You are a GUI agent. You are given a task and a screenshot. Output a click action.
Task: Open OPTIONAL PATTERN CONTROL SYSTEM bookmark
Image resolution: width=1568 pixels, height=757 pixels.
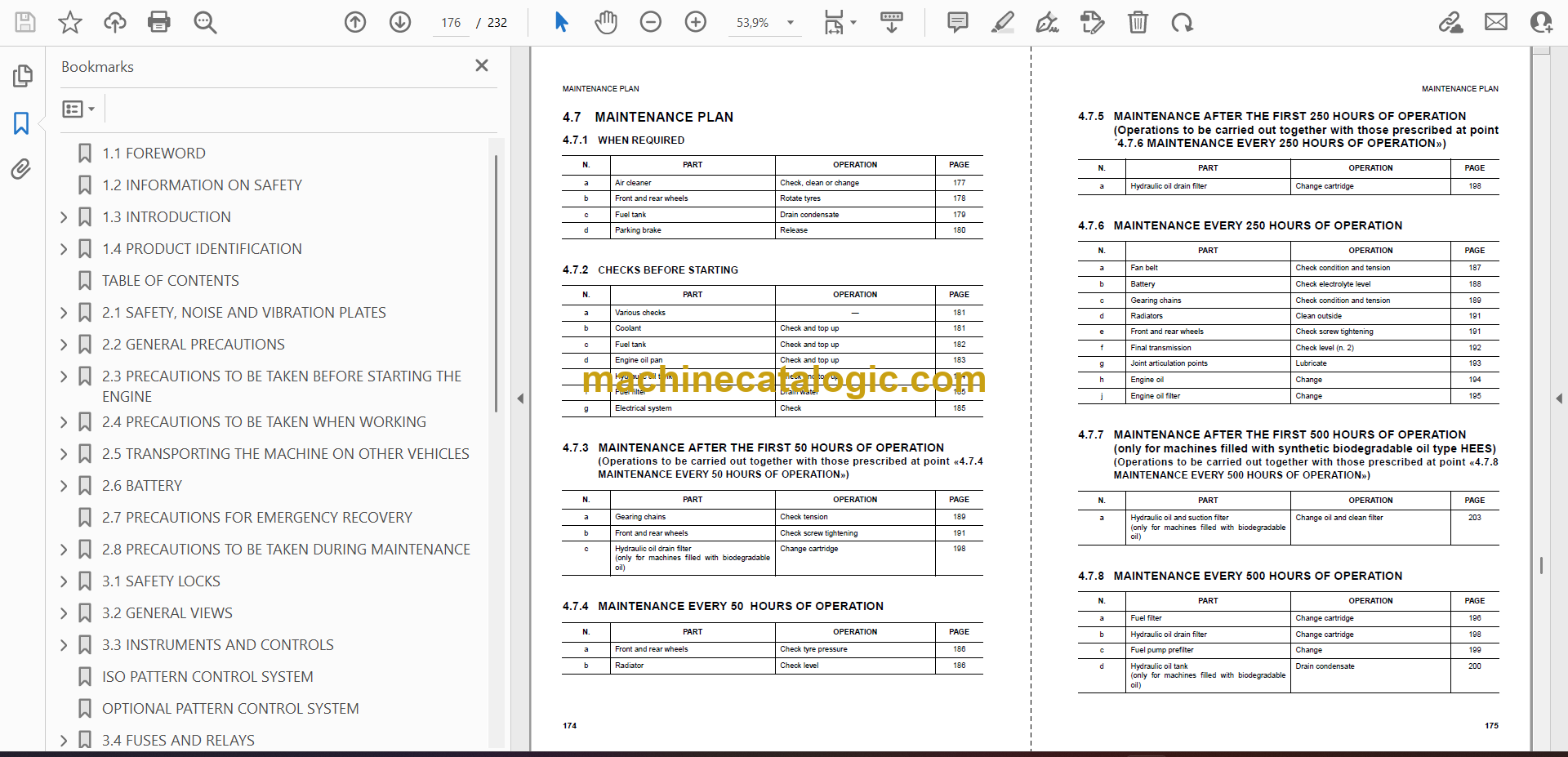coord(230,709)
